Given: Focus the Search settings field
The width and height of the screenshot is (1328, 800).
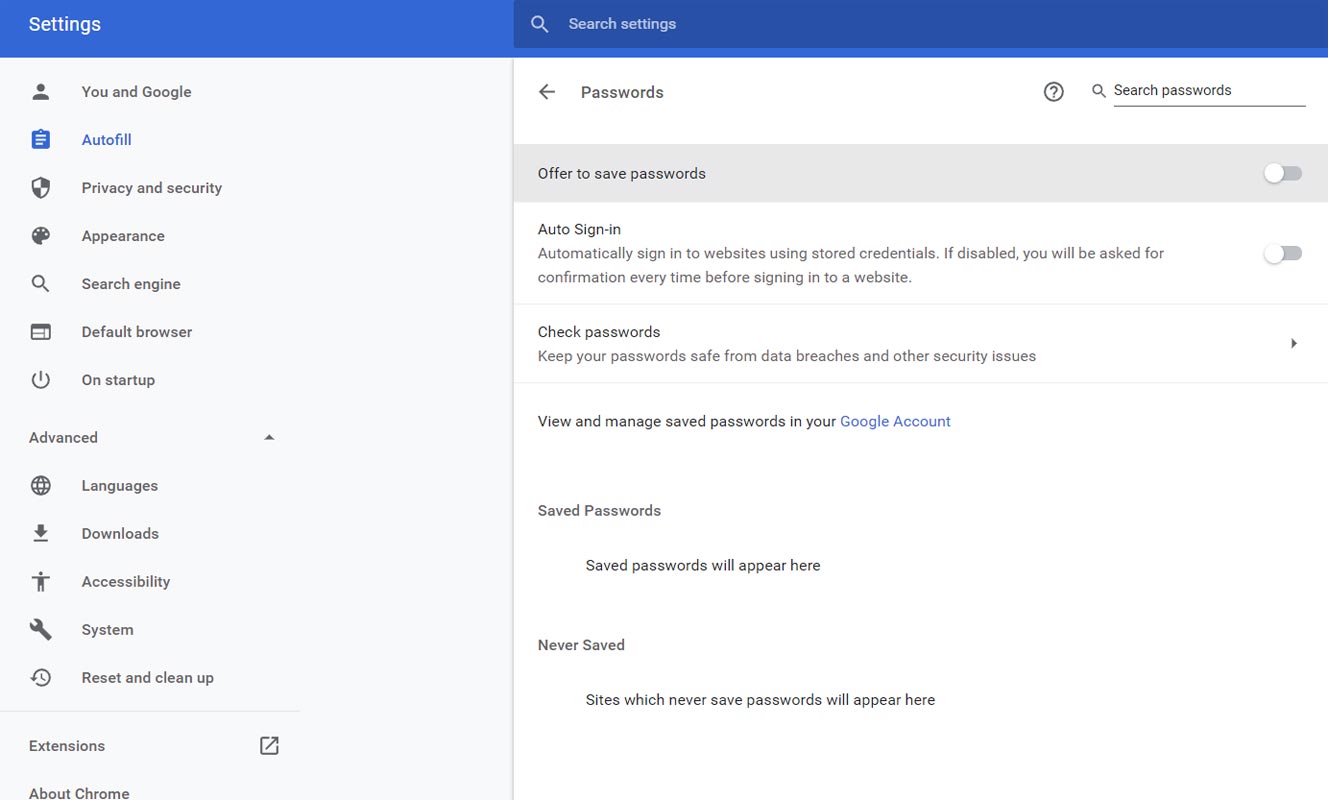Looking at the screenshot, I should pyautogui.click(x=920, y=24).
